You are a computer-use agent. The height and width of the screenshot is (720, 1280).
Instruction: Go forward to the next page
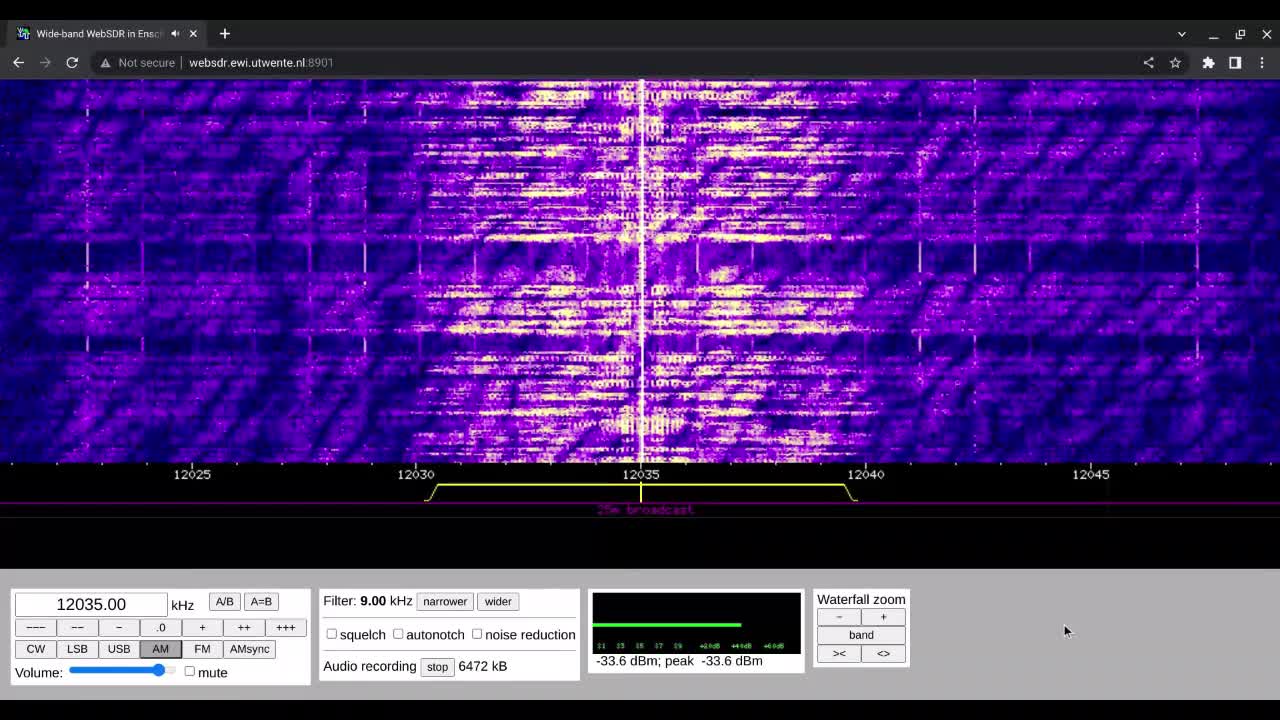(45, 62)
